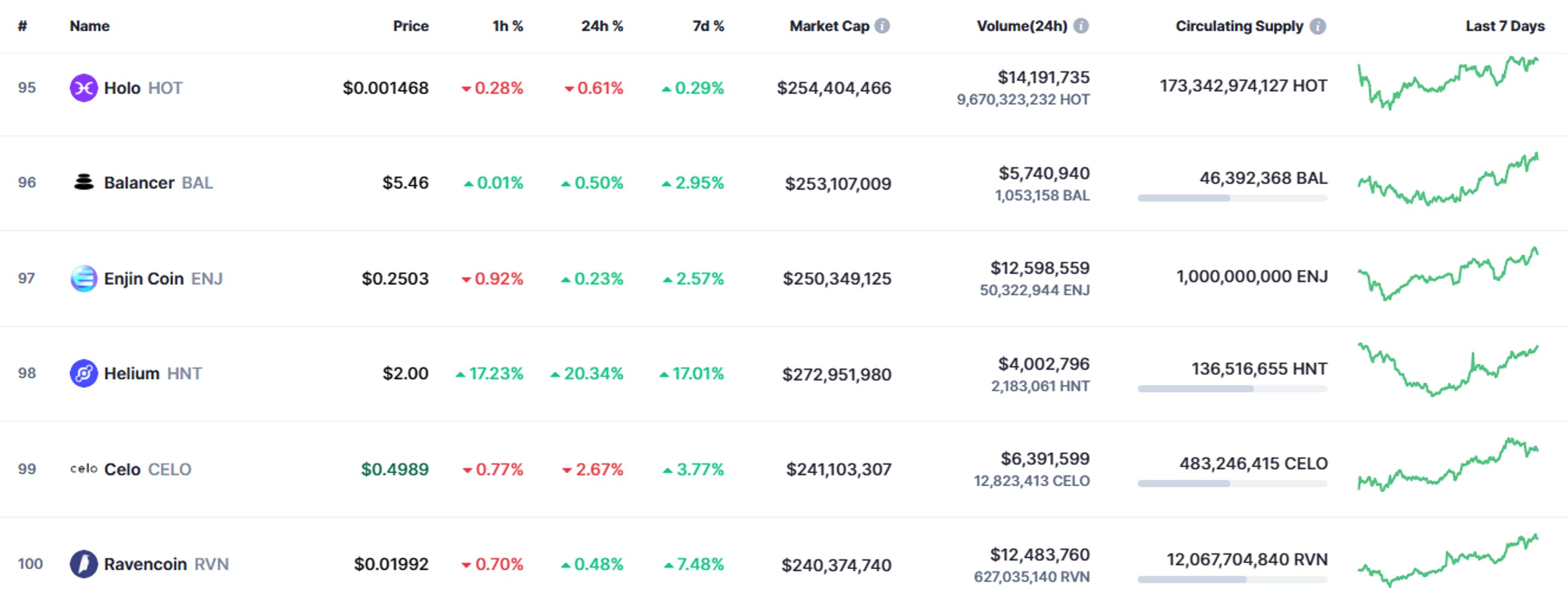Sort by rank # column header
1568x603 pixels.
coord(22,26)
